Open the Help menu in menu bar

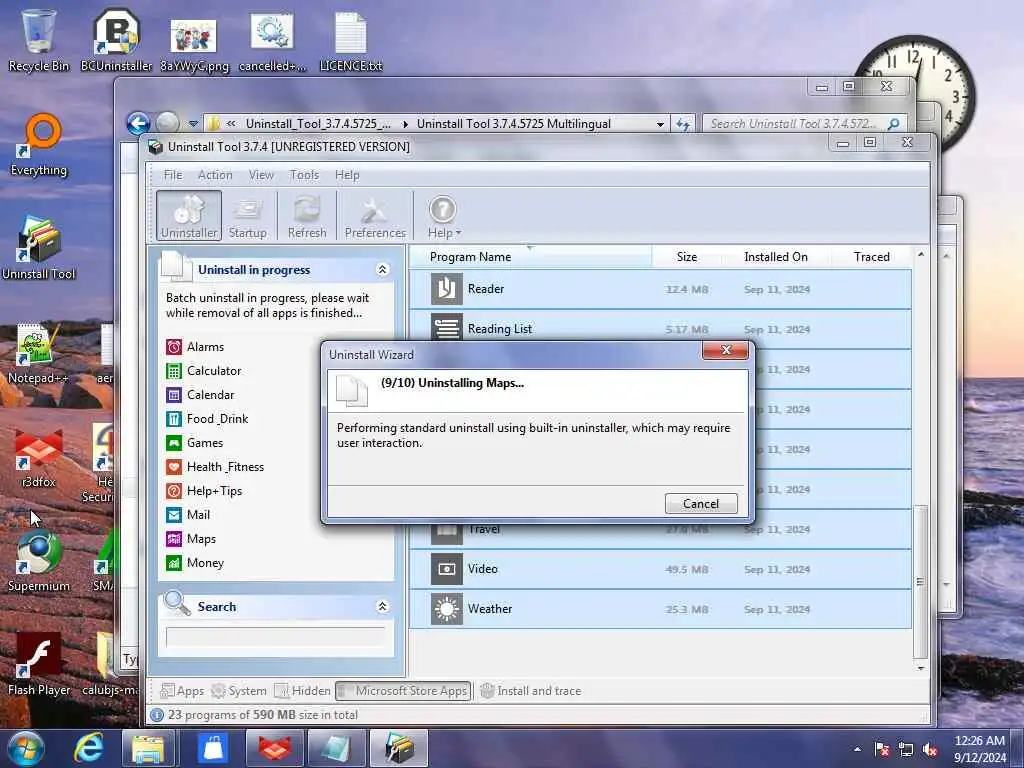pos(347,175)
